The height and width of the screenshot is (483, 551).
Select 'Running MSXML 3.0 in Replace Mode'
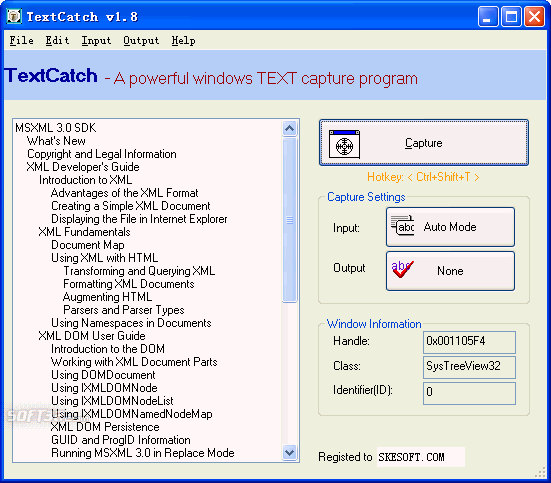pos(143,453)
